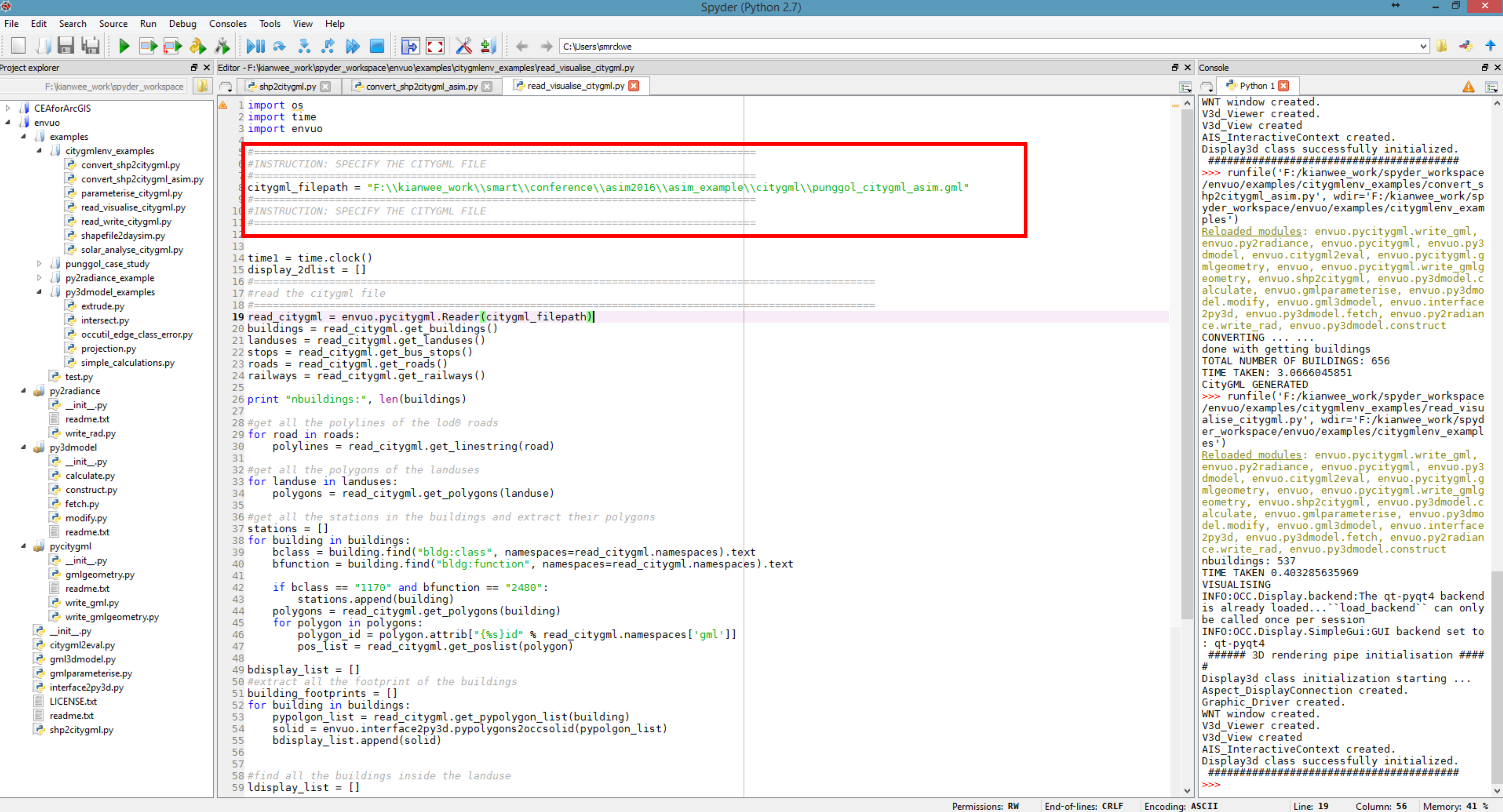Close the shp2citygml.py editor tab
This screenshot has width=1503, height=812.
coord(325,86)
